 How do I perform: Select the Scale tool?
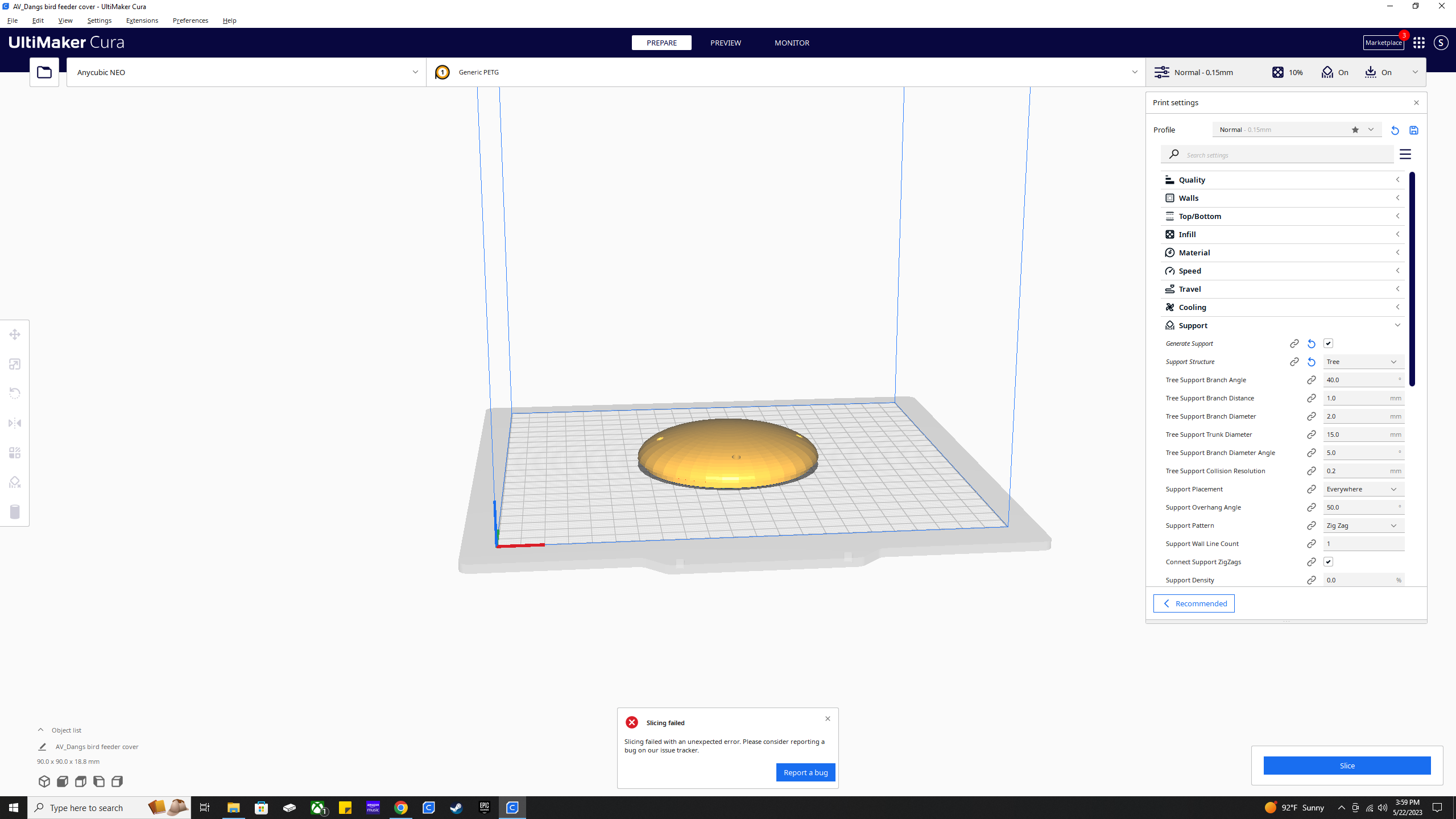(14, 364)
